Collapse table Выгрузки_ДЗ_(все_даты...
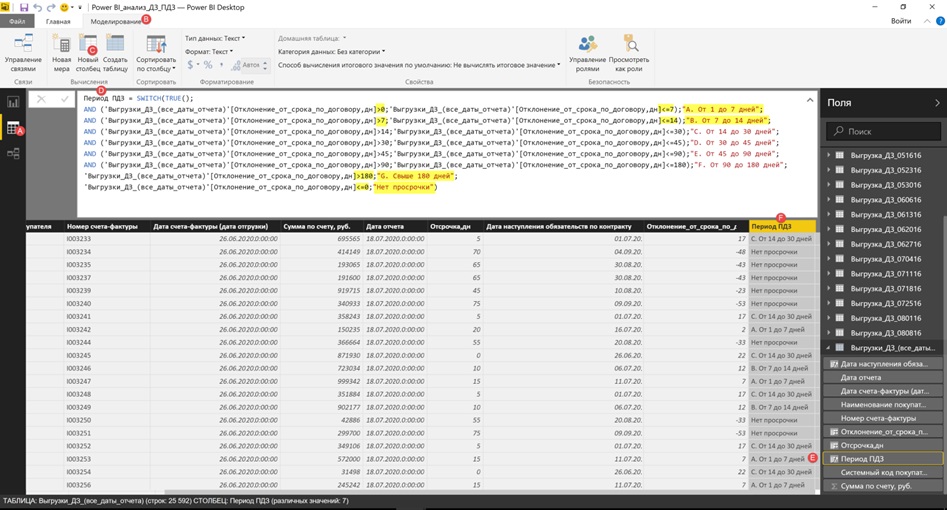Viewport: 947px width, 510px height. click(828, 348)
